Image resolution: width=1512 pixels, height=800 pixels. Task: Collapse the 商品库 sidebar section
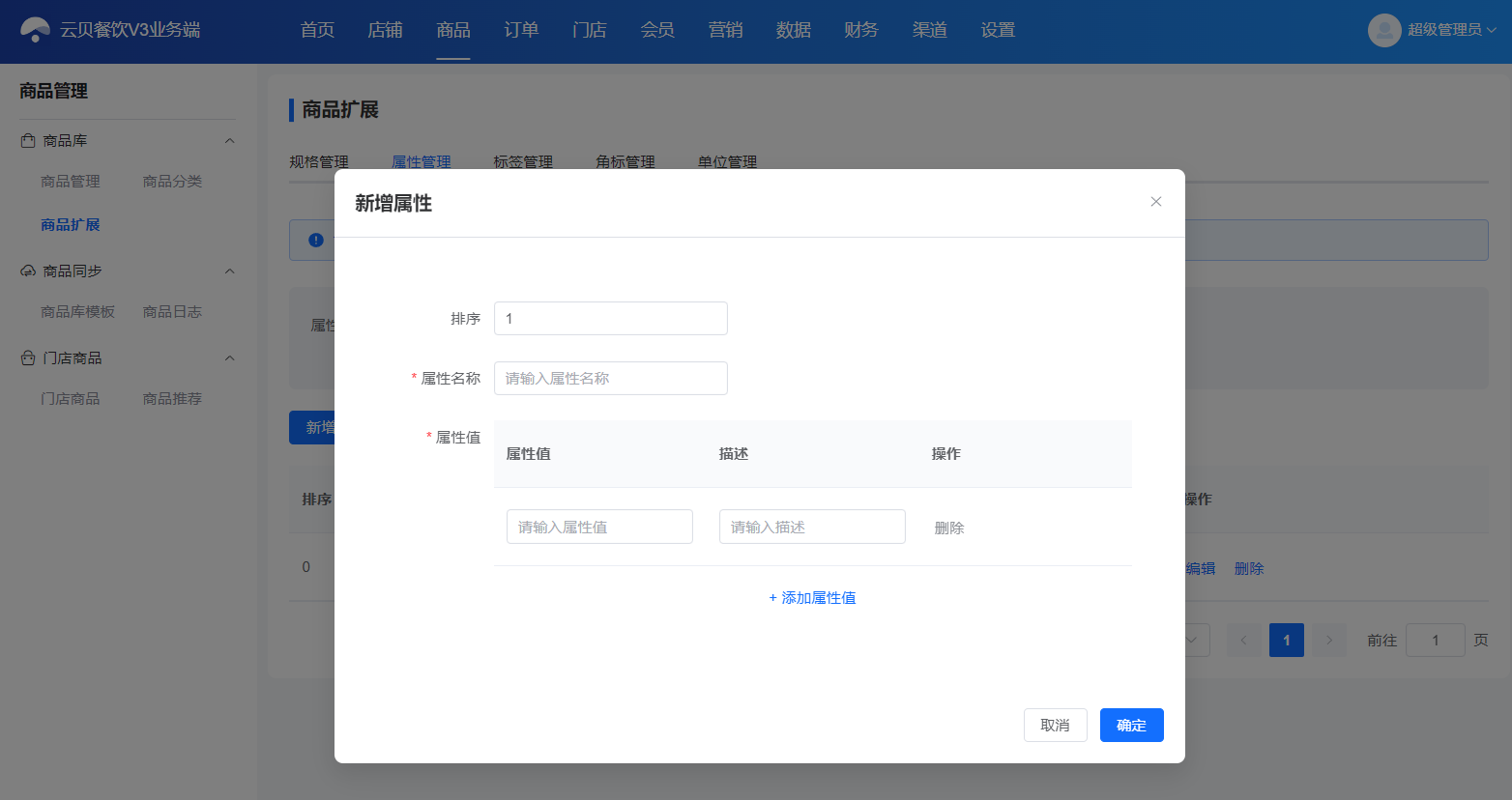(x=230, y=141)
